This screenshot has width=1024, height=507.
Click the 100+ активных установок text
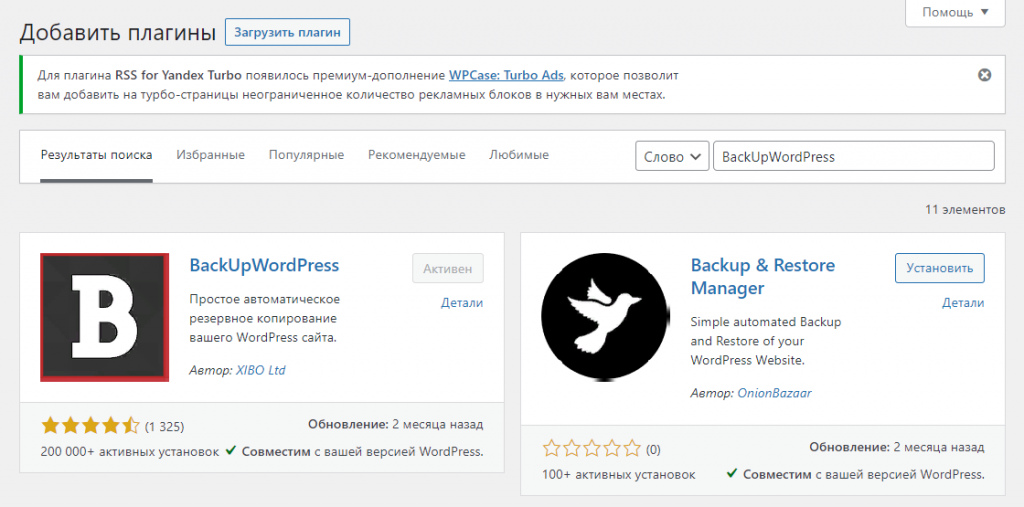[618, 474]
